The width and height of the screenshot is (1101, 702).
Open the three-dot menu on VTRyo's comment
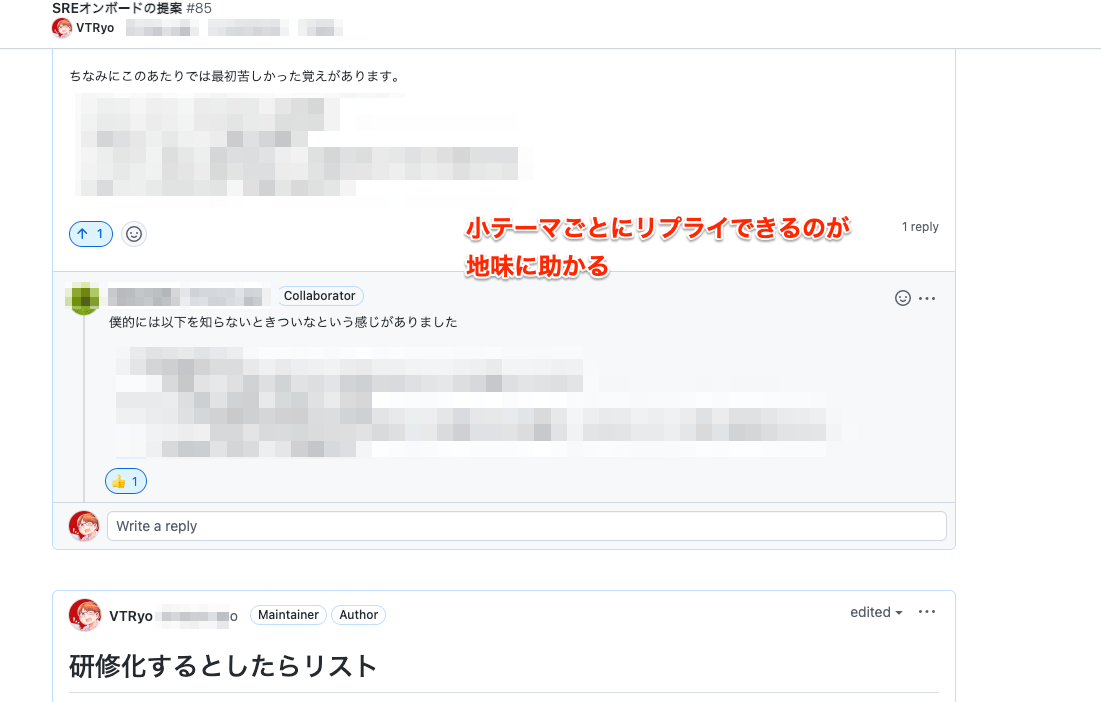click(x=927, y=612)
